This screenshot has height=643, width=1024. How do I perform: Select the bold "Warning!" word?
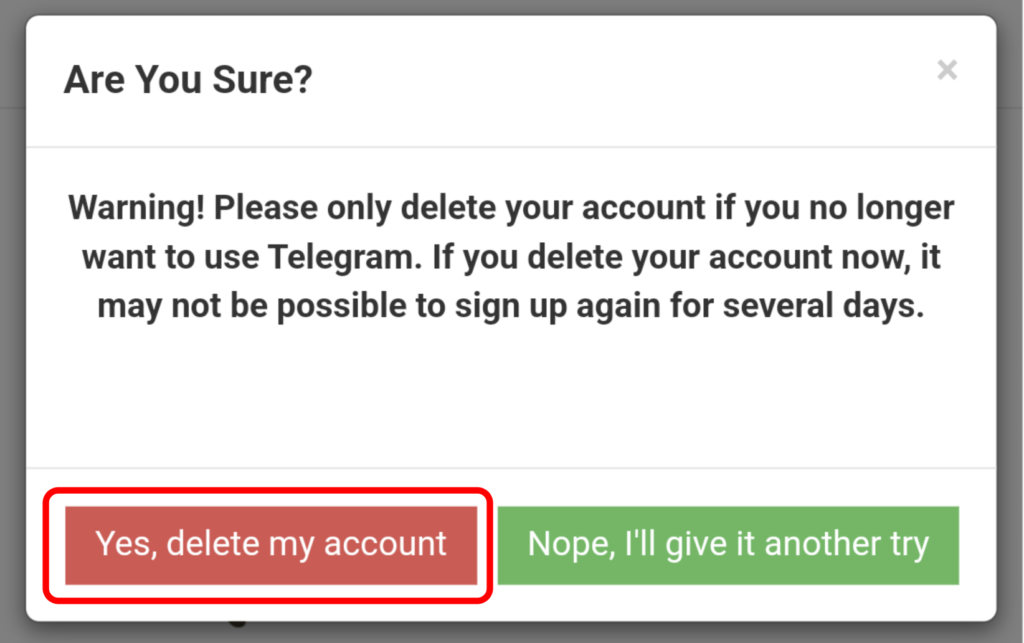click(x=136, y=209)
